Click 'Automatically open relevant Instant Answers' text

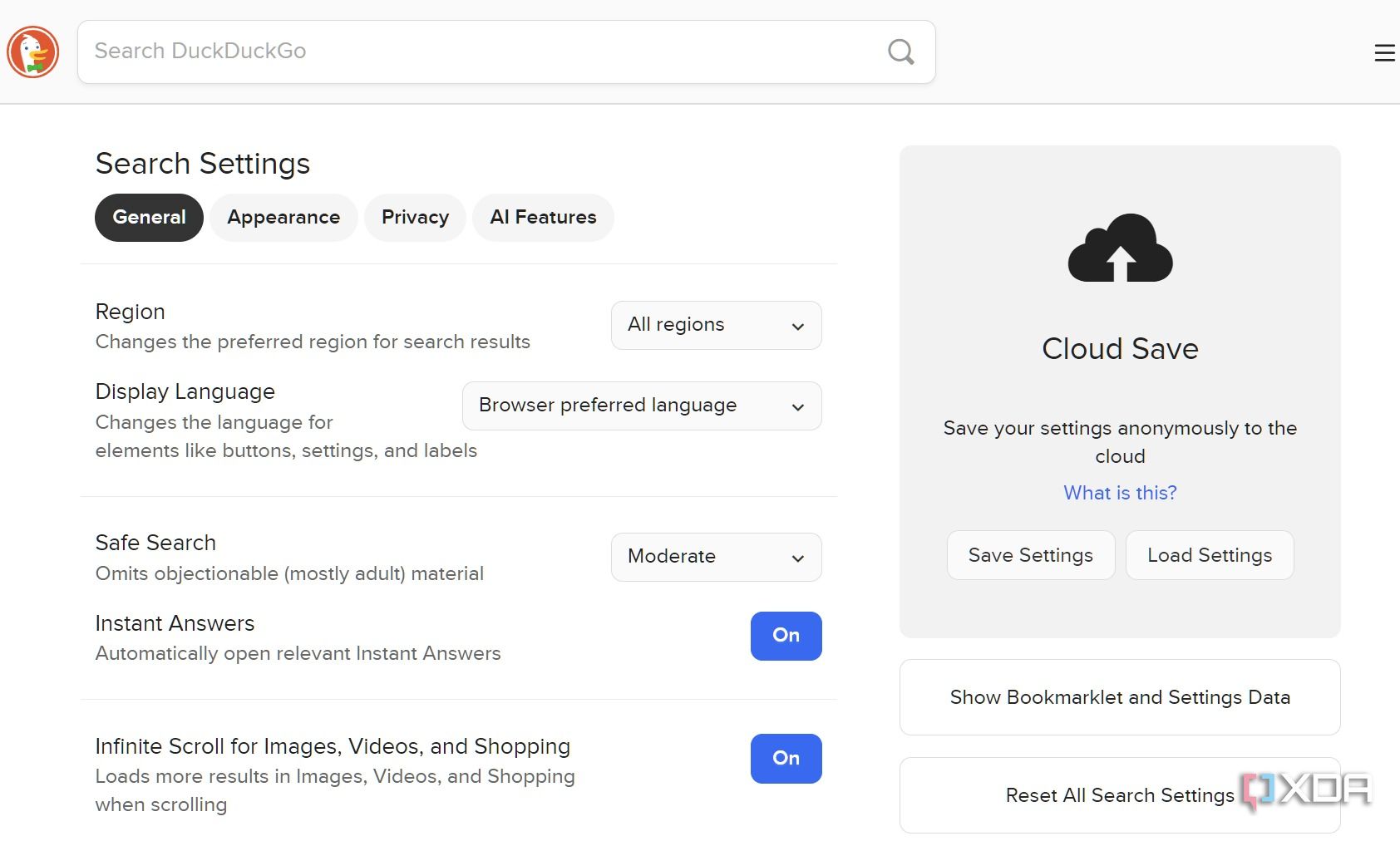pos(298,653)
